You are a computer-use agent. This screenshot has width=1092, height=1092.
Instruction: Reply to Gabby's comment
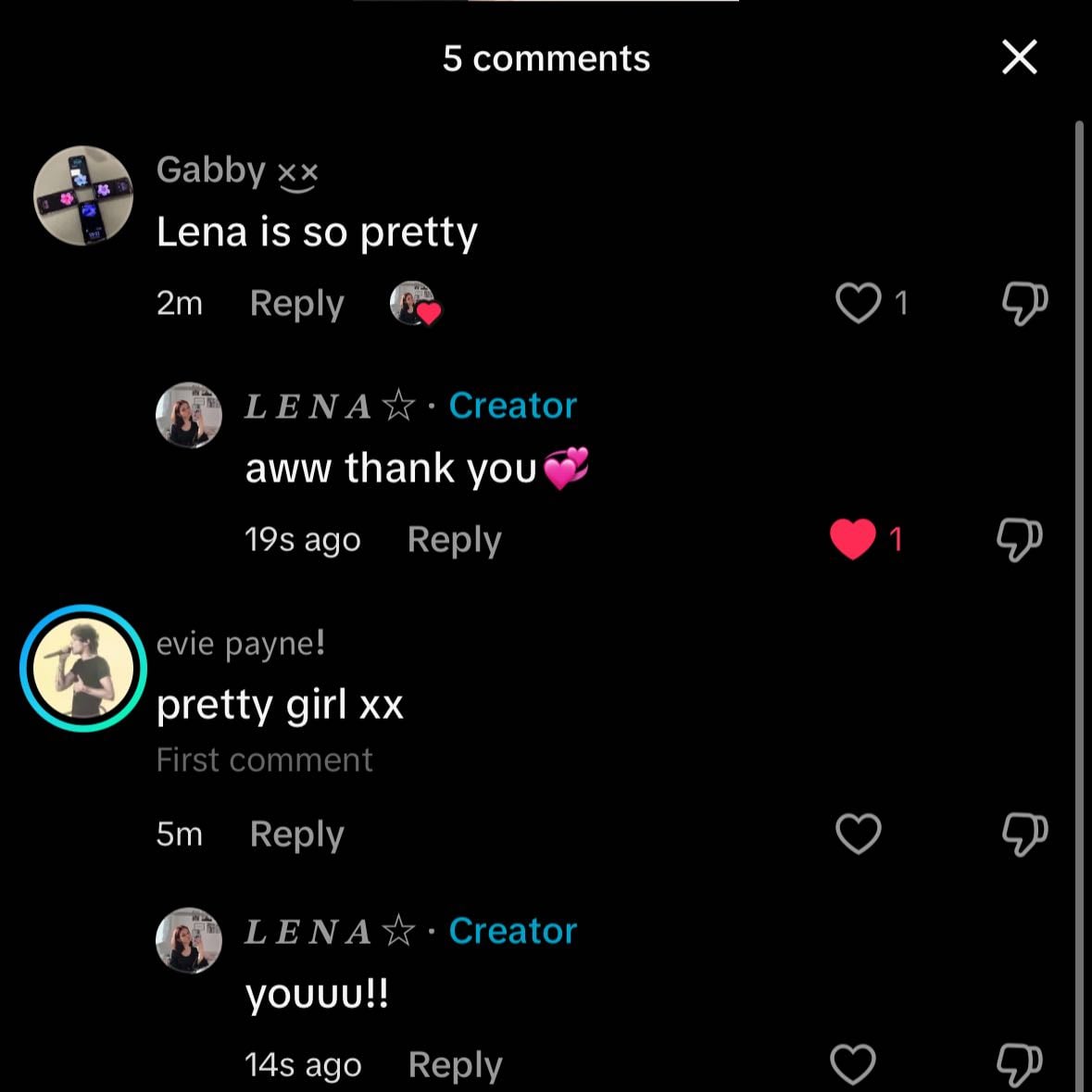296,305
